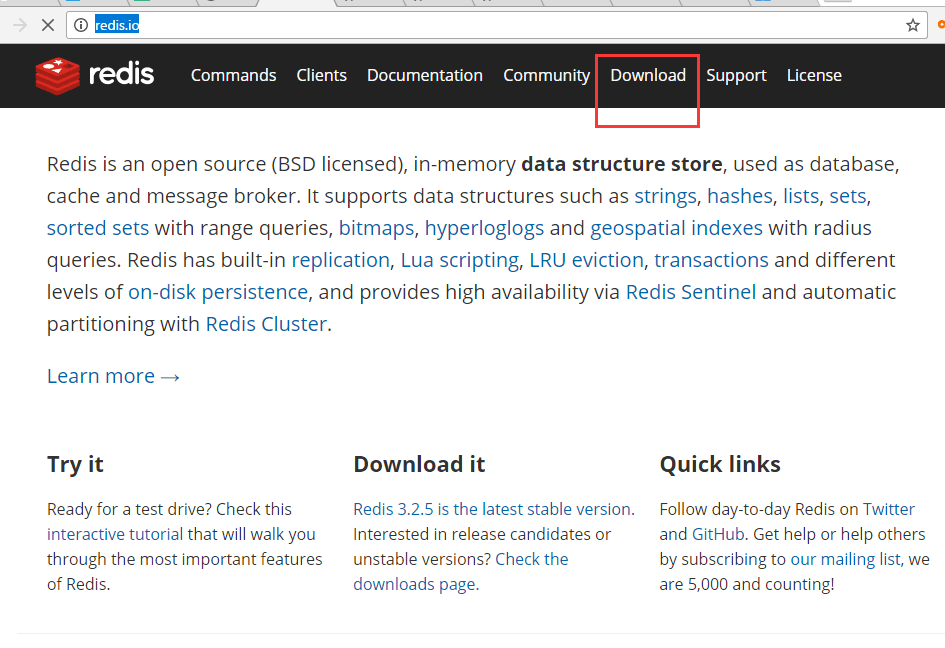Bookmark this page with the star

pyautogui.click(x=912, y=25)
